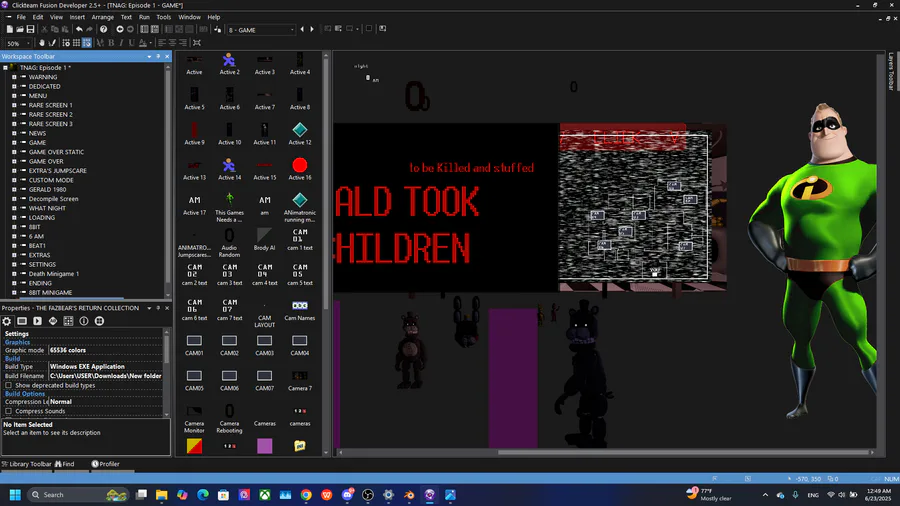
Task: Click the text color toolbar icon
Action: click(143, 43)
